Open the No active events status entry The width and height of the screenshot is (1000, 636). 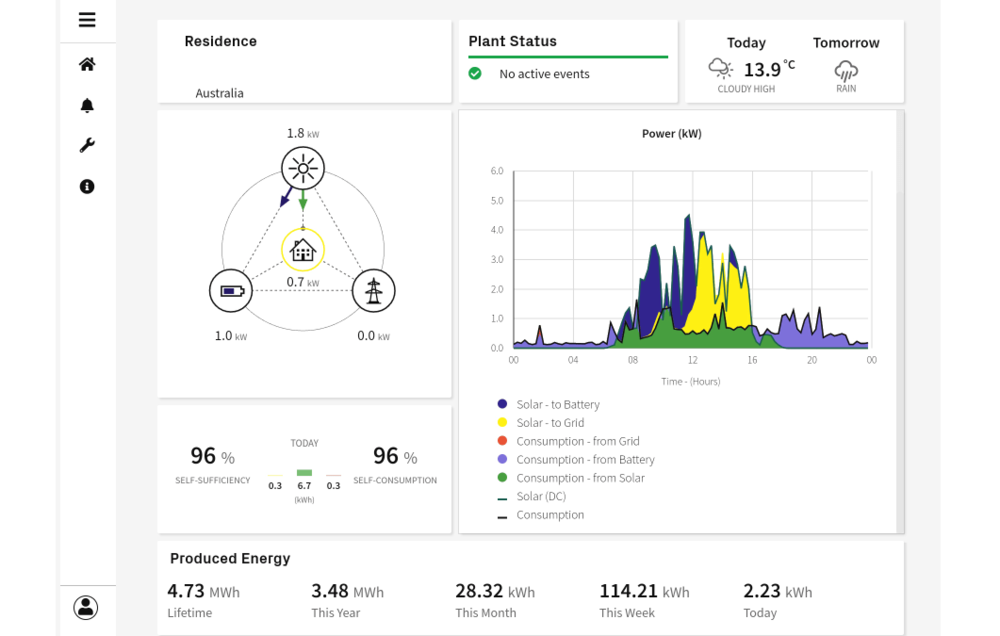[545, 73]
